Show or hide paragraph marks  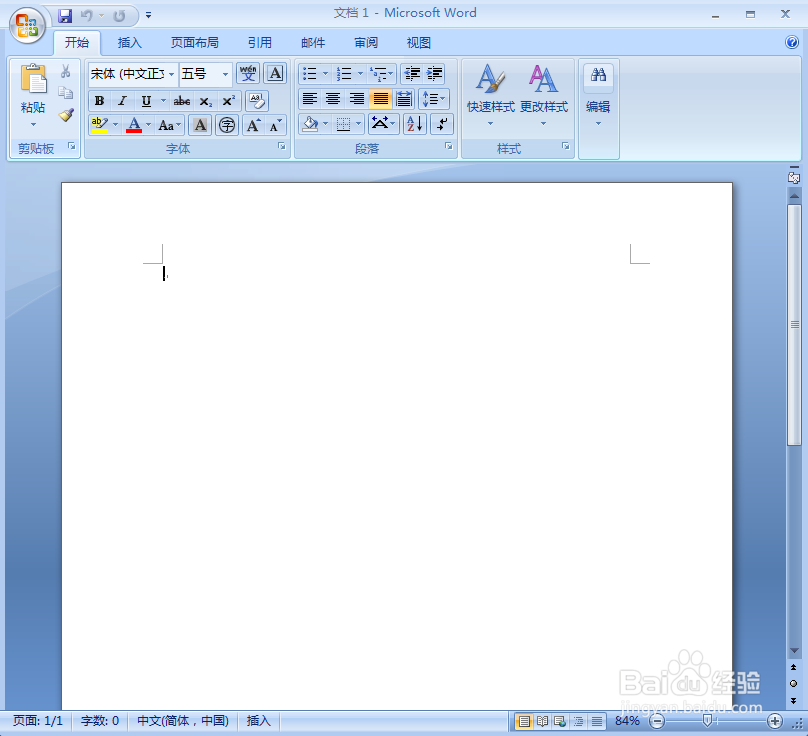point(442,124)
